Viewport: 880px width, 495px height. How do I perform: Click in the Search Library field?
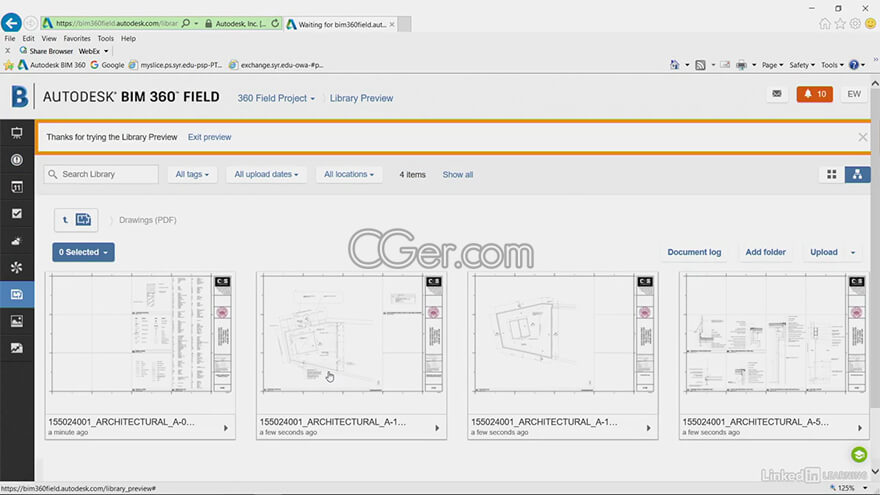pos(101,175)
